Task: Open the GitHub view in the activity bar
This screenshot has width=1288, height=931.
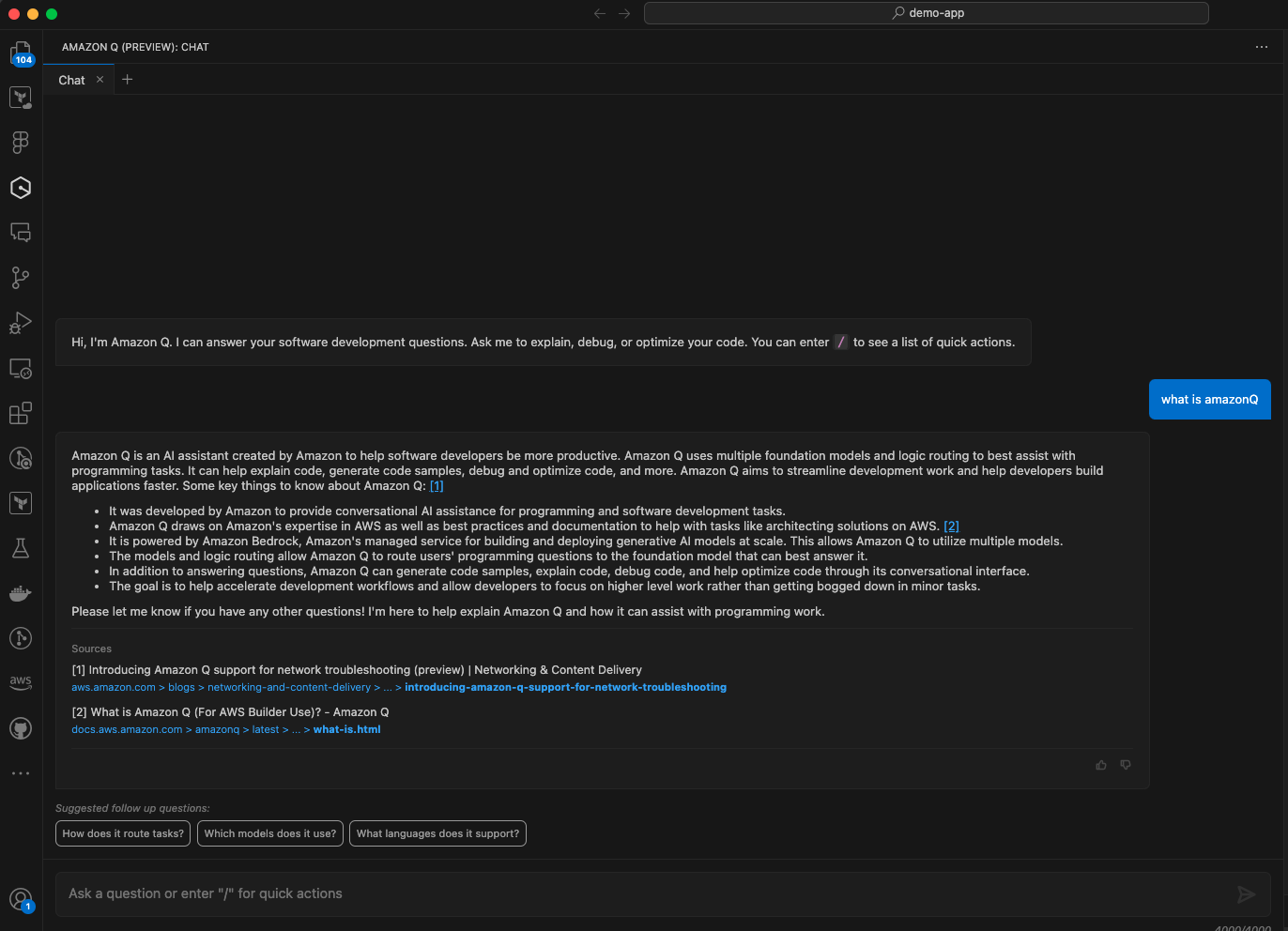Action: (21, 728)
